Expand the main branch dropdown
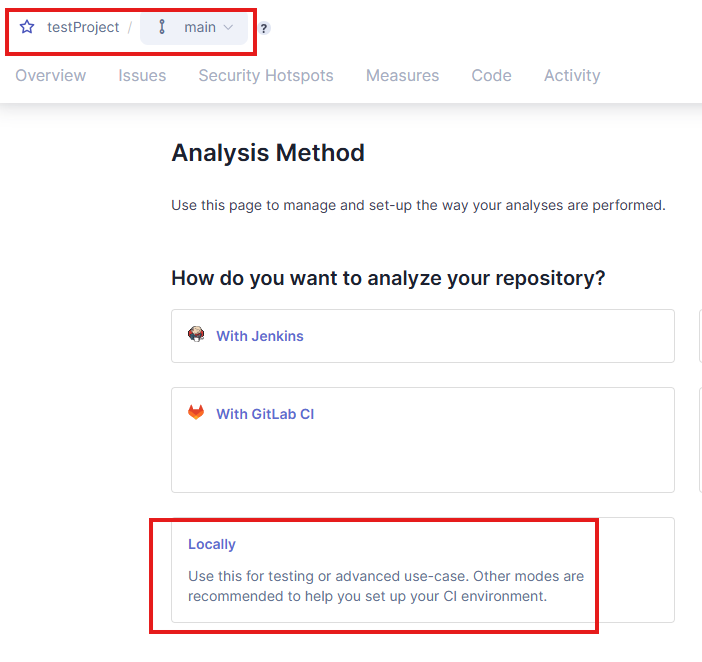The image size is (702, 662). [194, 28]
